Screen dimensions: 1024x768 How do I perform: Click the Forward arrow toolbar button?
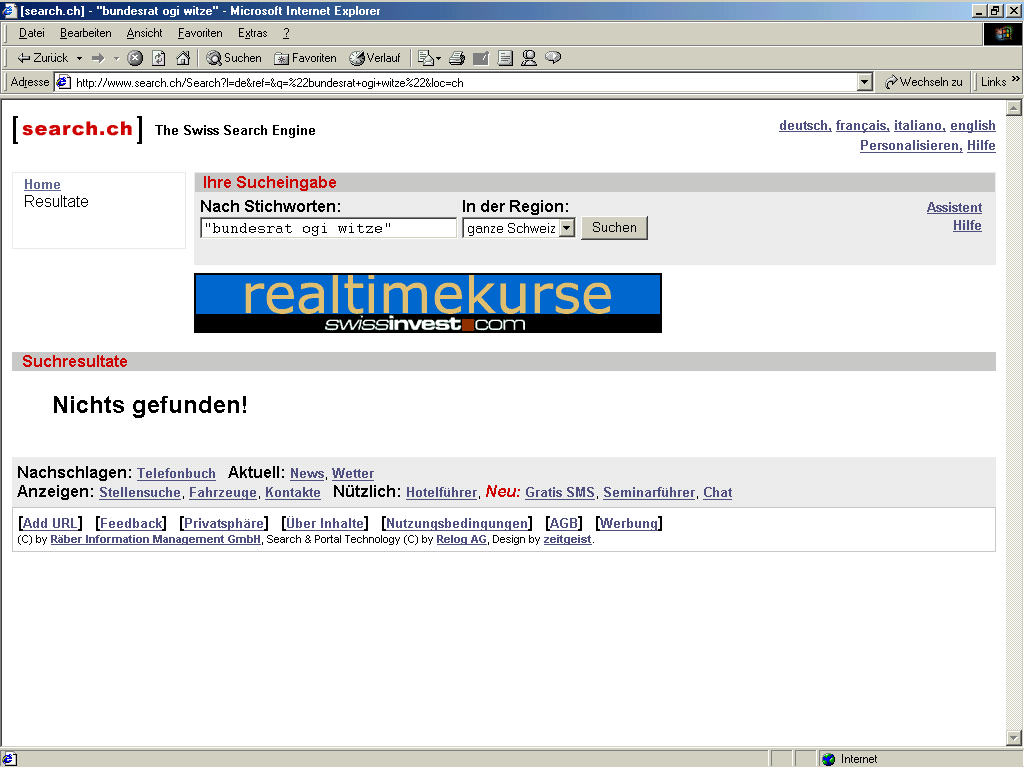[98, 58]
